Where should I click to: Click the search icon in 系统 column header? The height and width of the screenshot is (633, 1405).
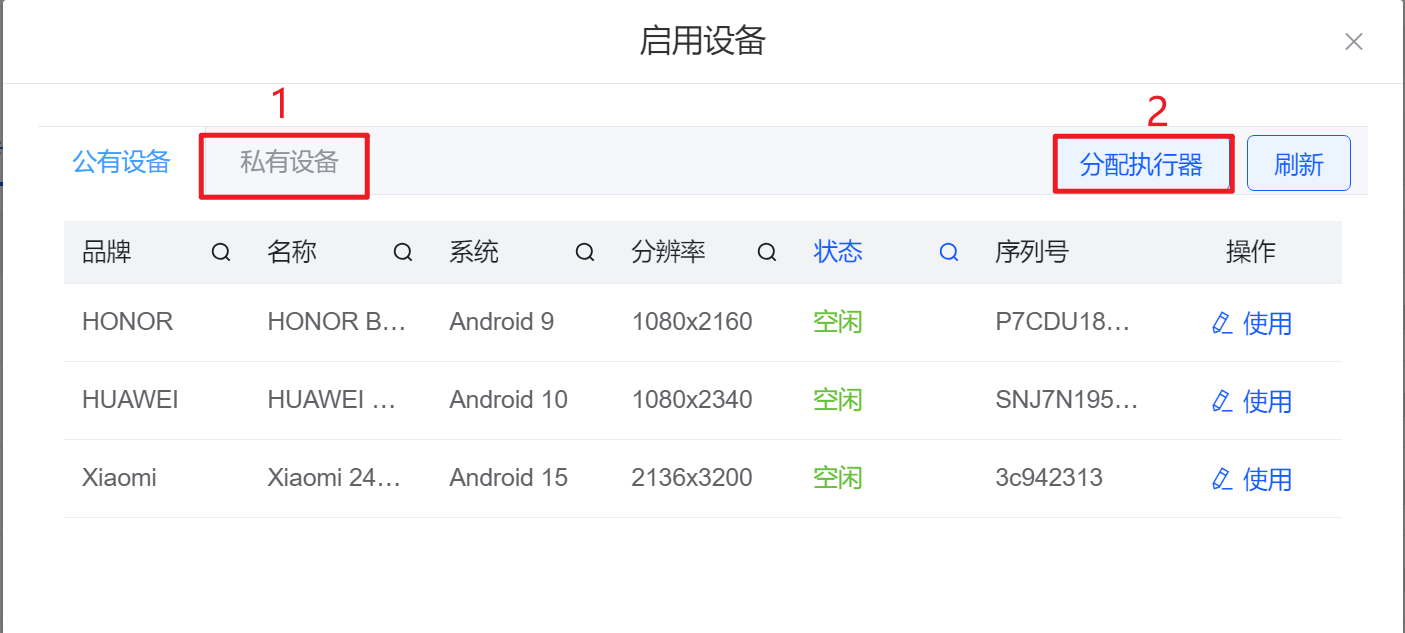click(585, 253)
